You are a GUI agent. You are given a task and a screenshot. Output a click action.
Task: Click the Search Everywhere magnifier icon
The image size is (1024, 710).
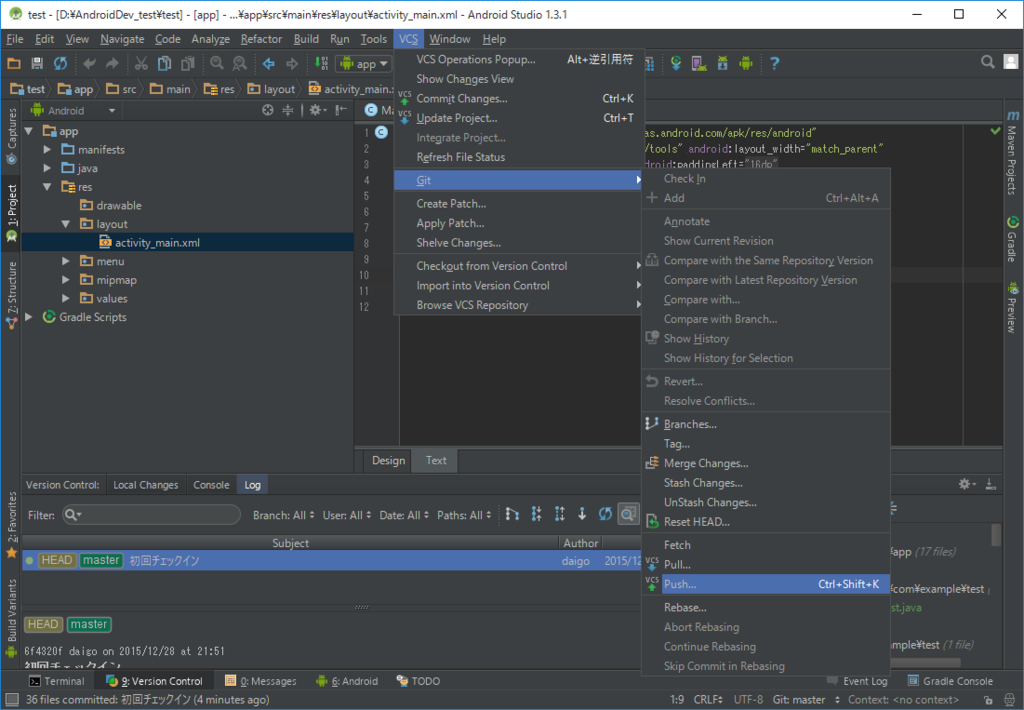click(x=987, y=62)
